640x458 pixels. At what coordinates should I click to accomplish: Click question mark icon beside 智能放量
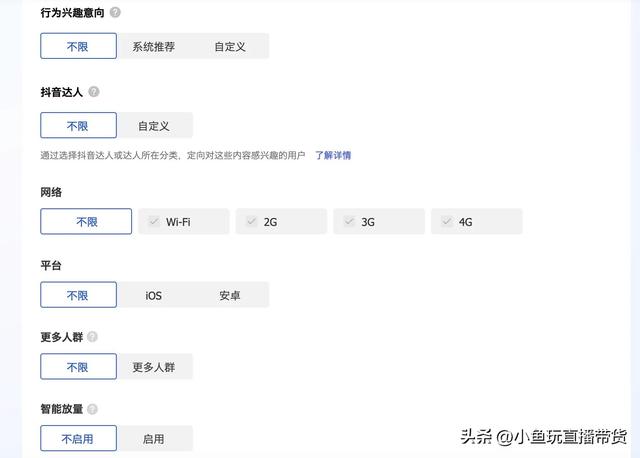click(92, 409)
